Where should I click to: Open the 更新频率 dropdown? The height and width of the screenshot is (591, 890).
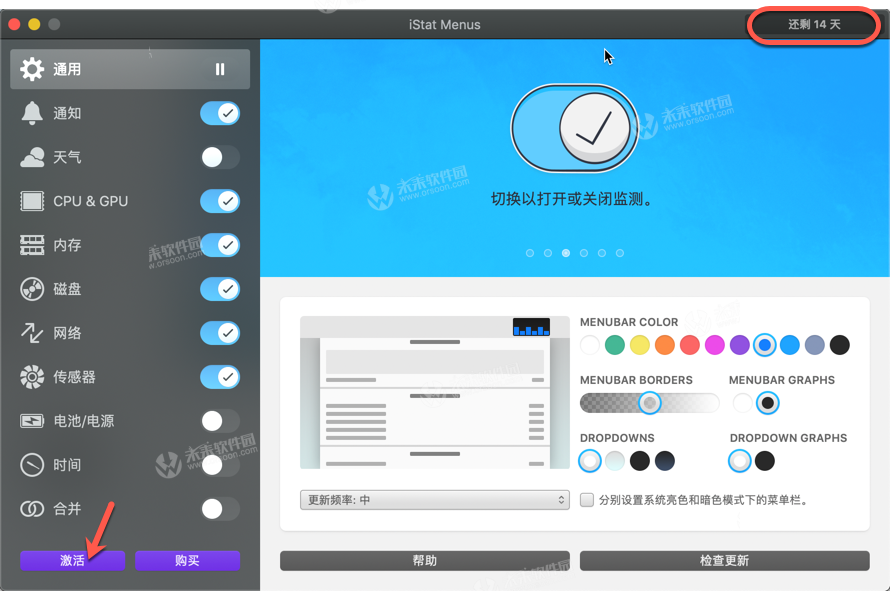(435, 500)
